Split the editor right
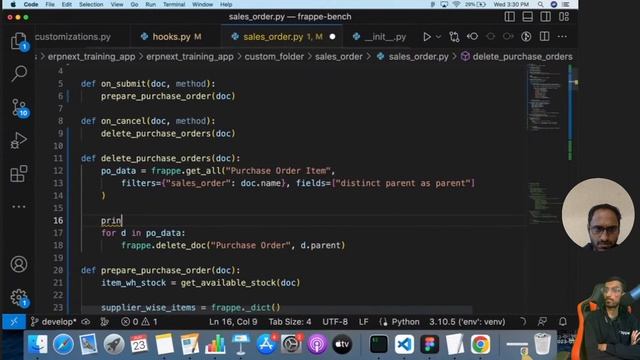Viewport: 640px width, 360px height. (544, 37)
